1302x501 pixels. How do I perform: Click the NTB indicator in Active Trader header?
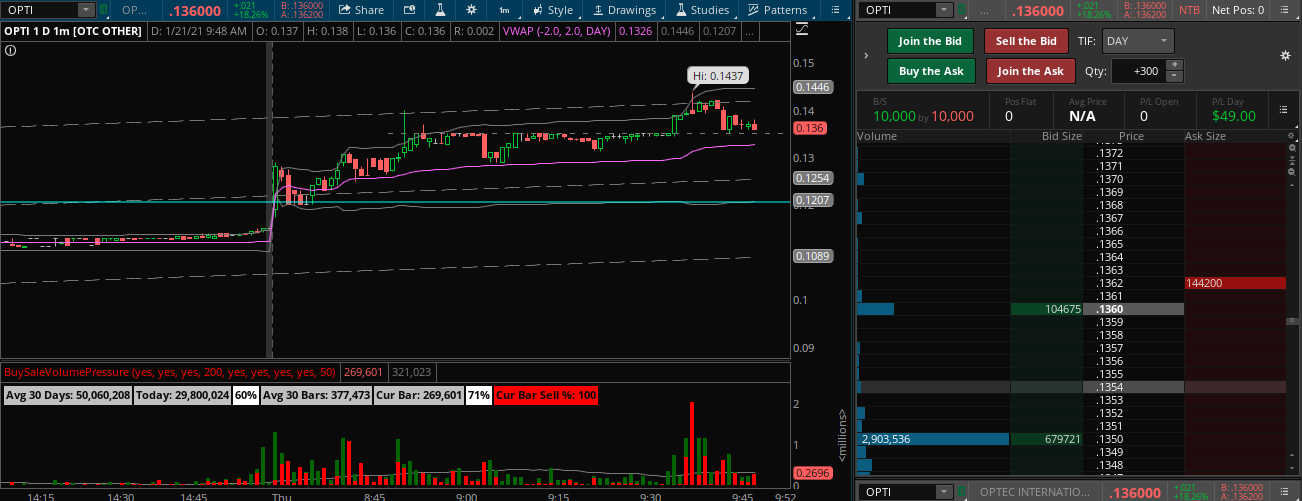click(1189, 10)
